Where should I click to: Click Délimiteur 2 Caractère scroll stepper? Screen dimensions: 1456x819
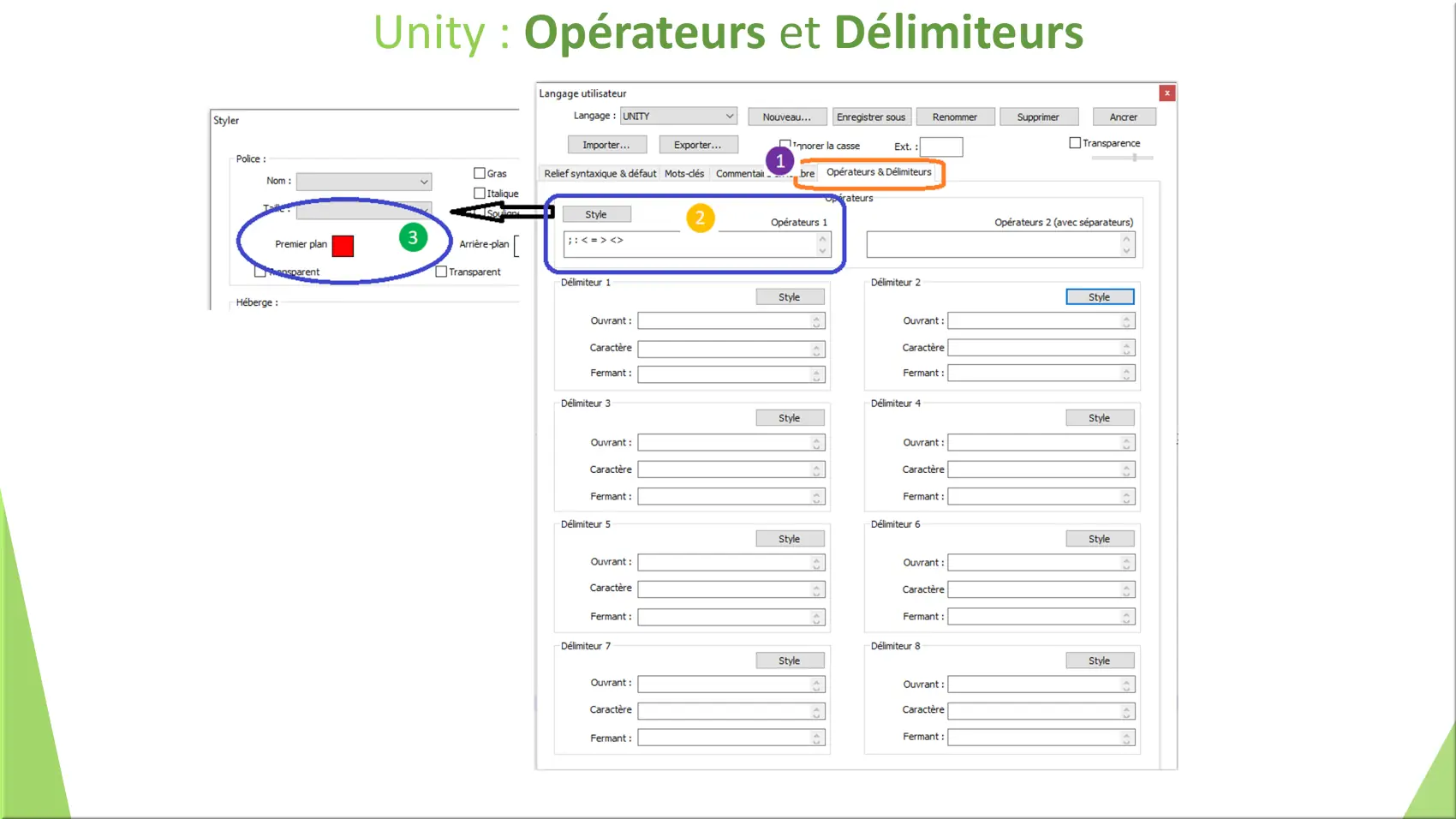click(1127, 348)
